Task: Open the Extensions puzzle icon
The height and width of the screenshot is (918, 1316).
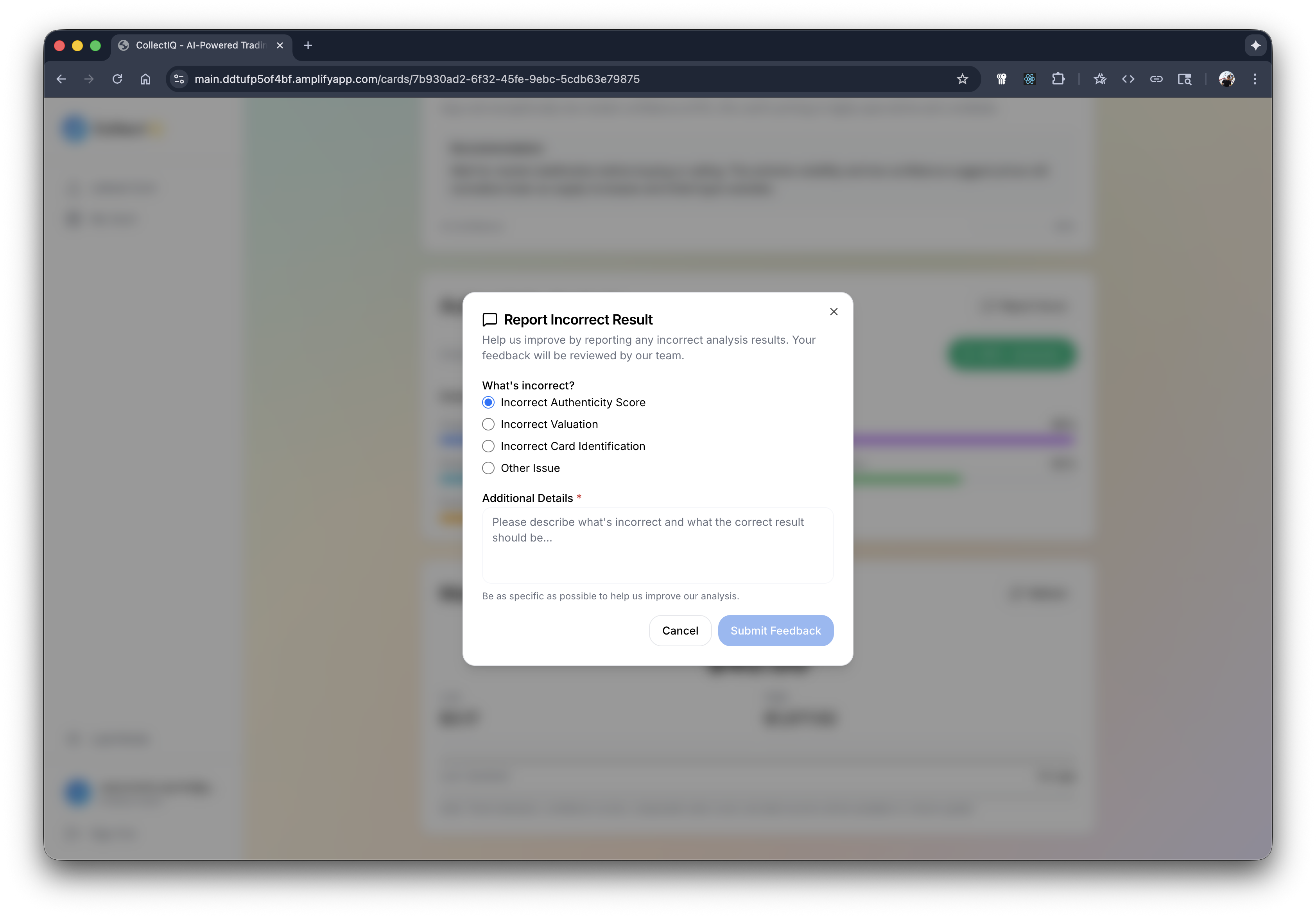Action: click(1058, 79)
